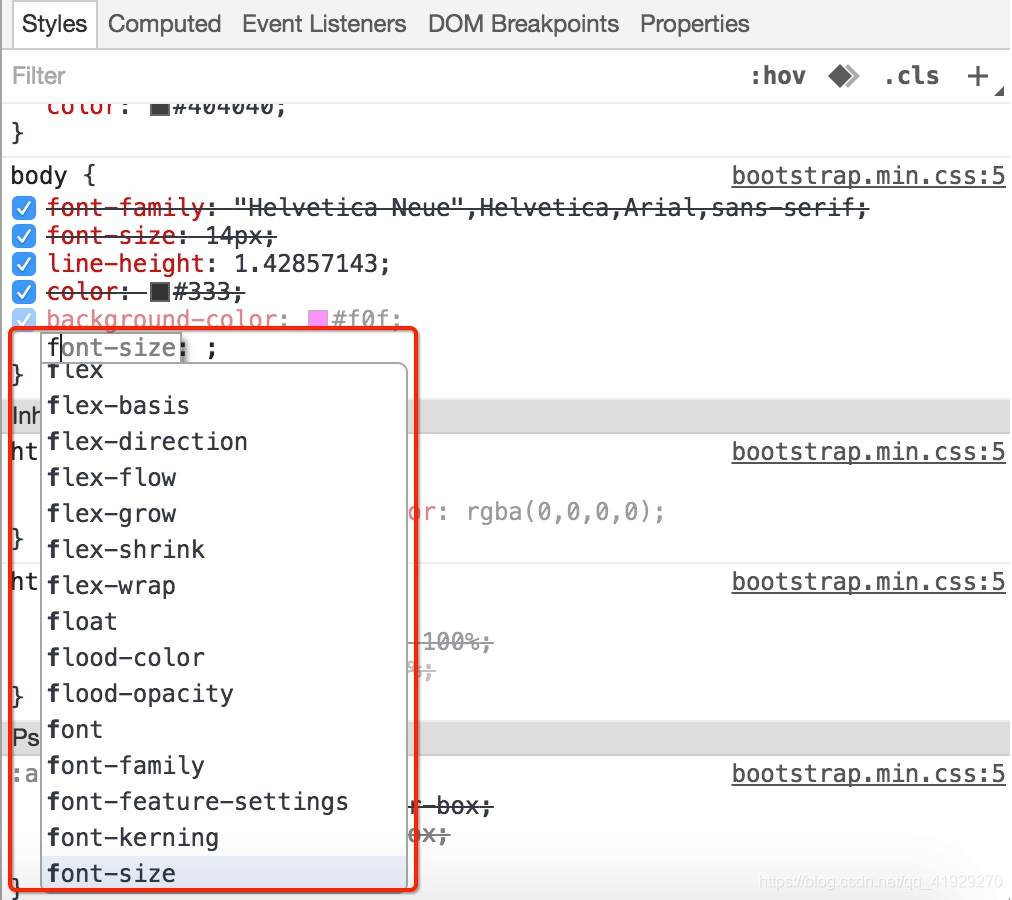
Task: Open bootstrap.min.css:5 link beside body rule
Action: point(868,176)
